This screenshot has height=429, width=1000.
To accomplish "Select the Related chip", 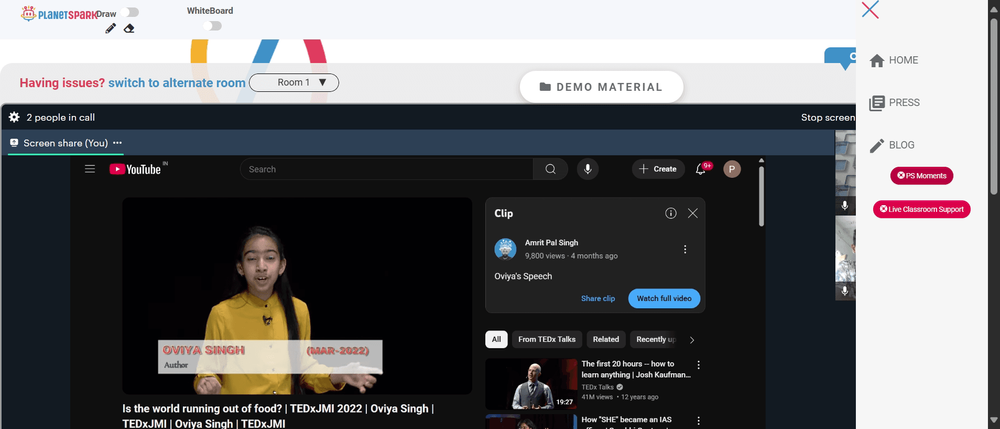I will 606,339.
